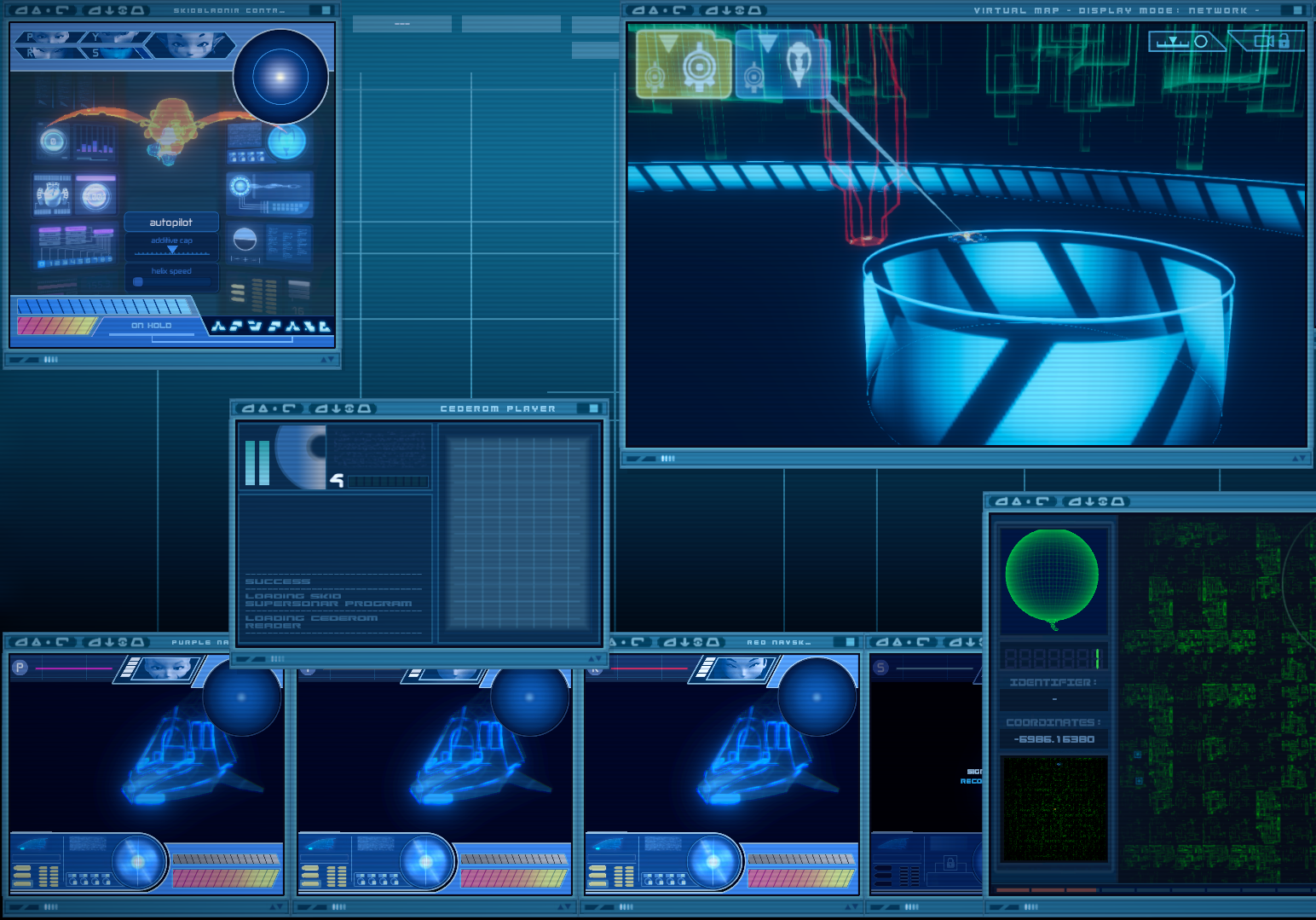This screenshot has width=1316, height=920.
Task: Click the glowing disc dial in Red Navskid window
Action: [x=713, y=862]
